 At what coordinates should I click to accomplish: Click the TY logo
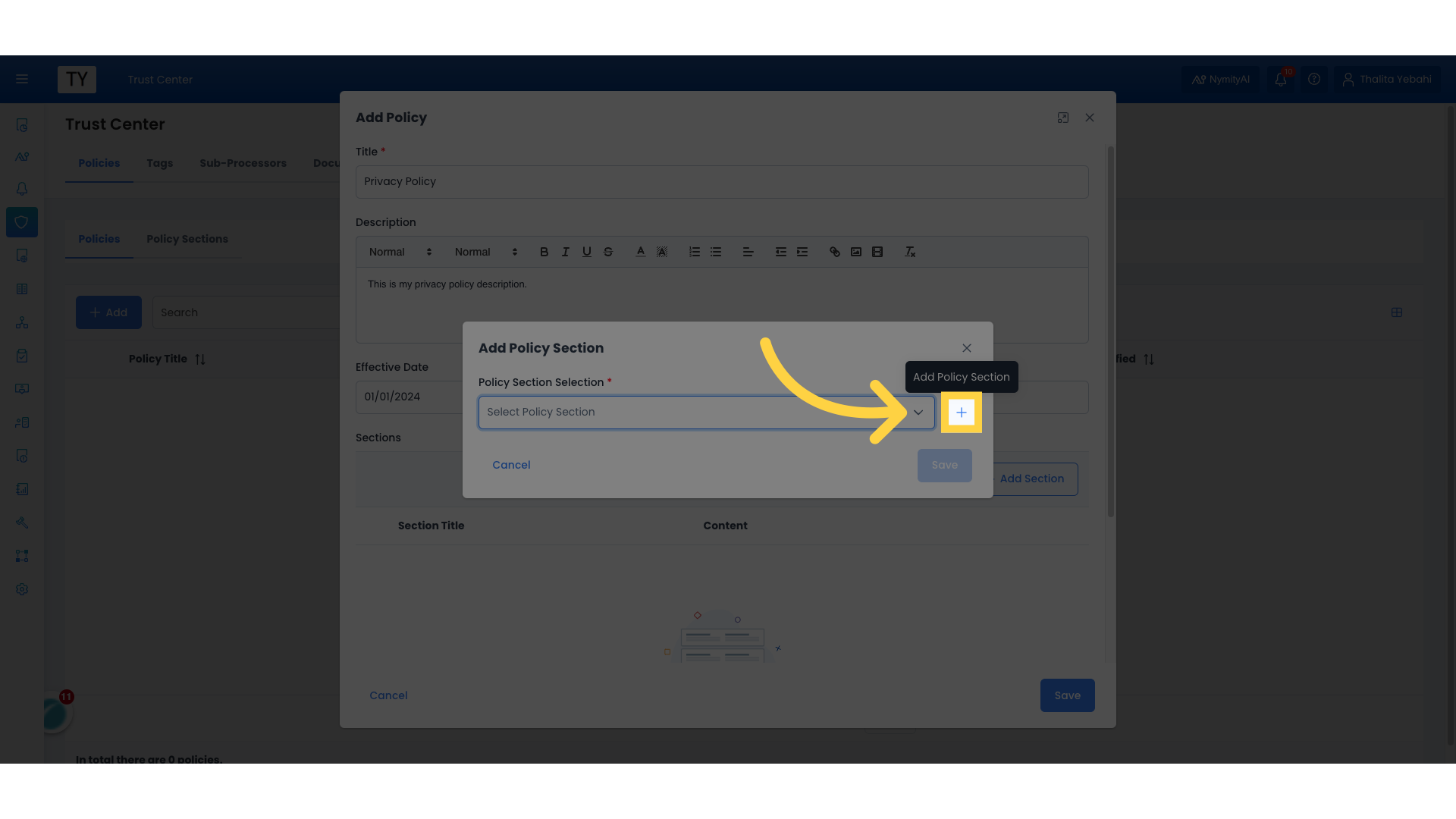tap(77, 80)
